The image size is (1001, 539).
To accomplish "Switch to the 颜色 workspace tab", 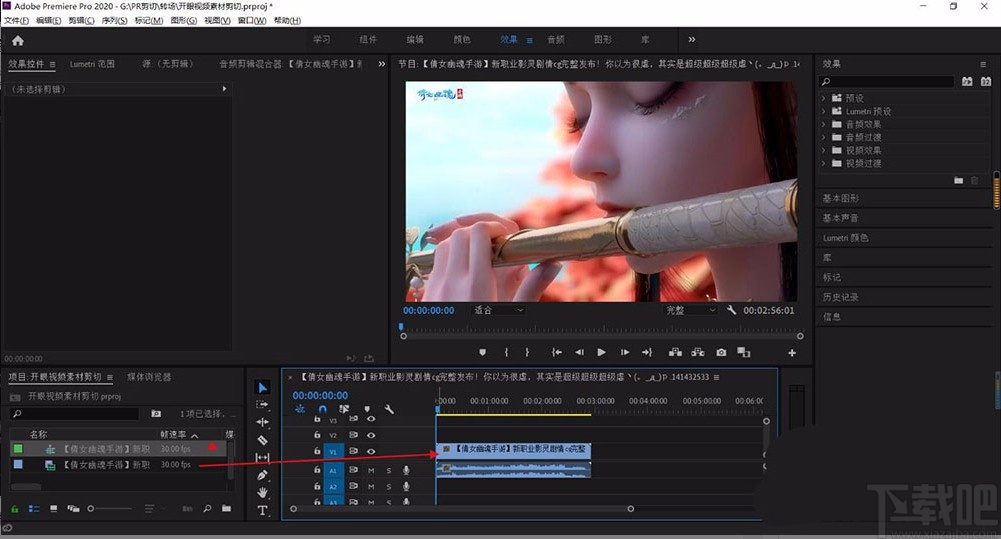I will 462,40.
